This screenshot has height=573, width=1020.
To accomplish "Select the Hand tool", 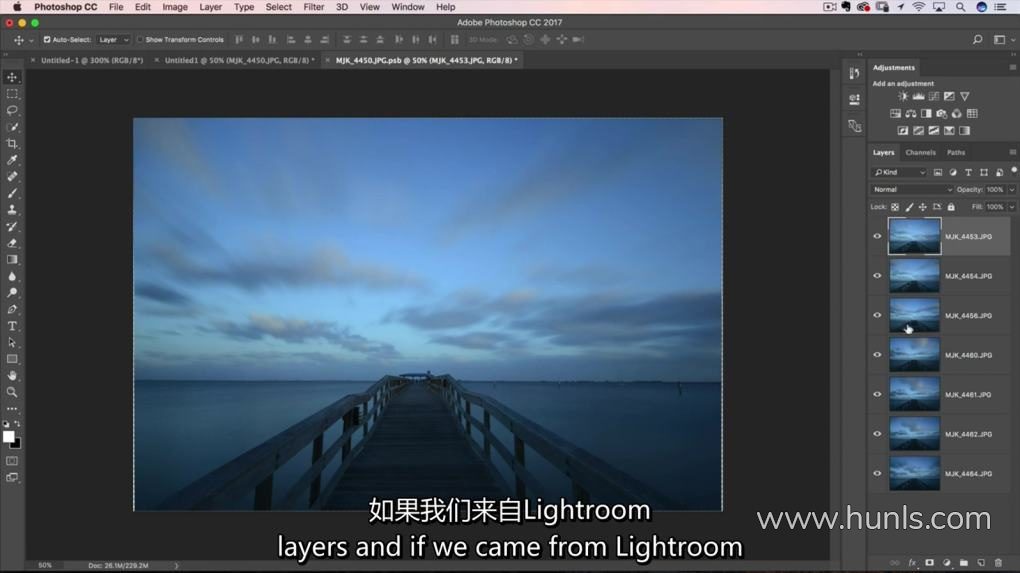I will (12, 376).
